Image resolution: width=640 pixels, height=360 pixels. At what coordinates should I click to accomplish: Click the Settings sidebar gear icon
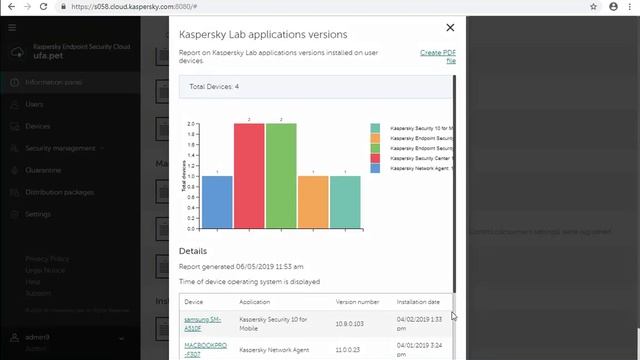(x=15, y=214)
